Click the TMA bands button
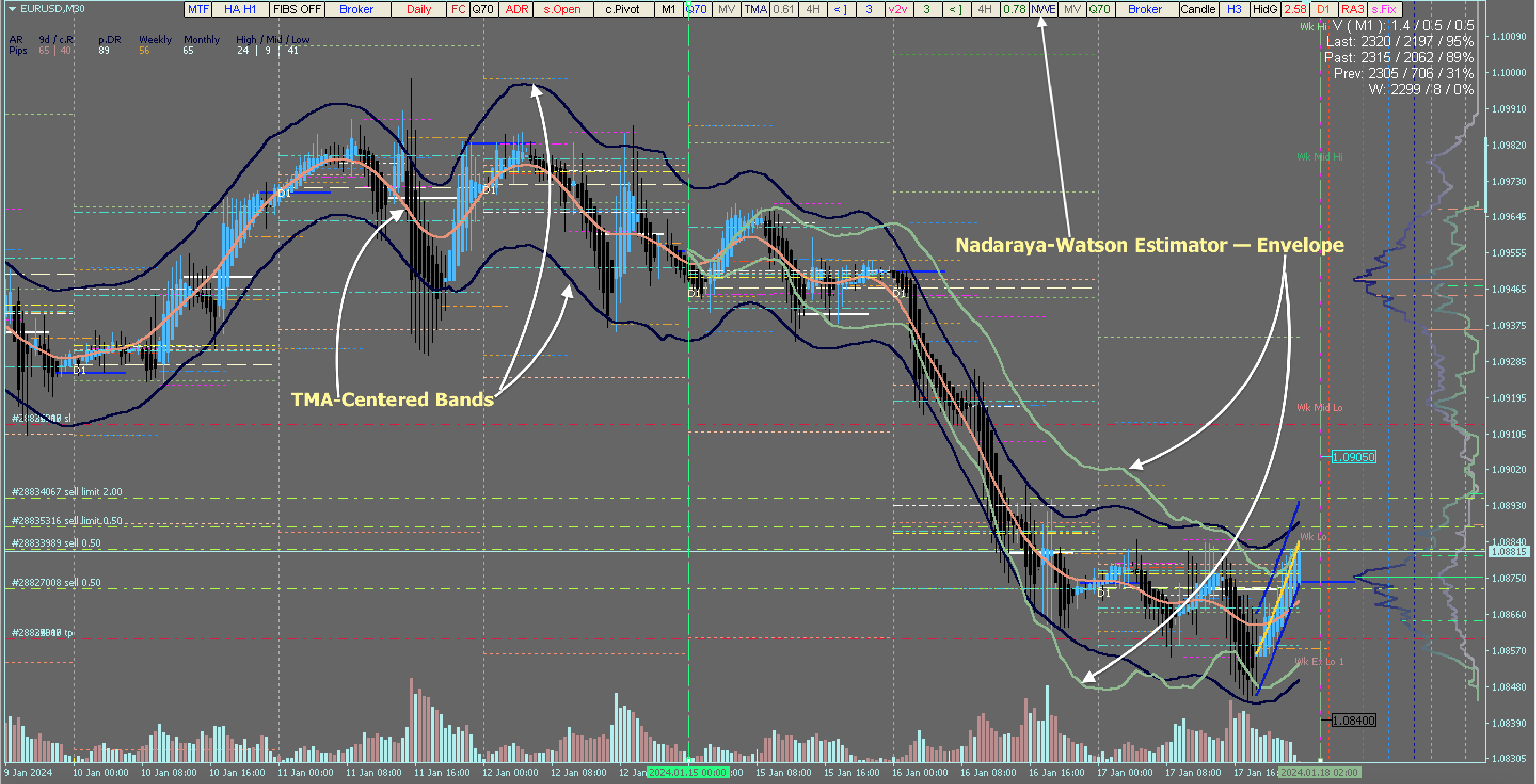 point(755,9)
